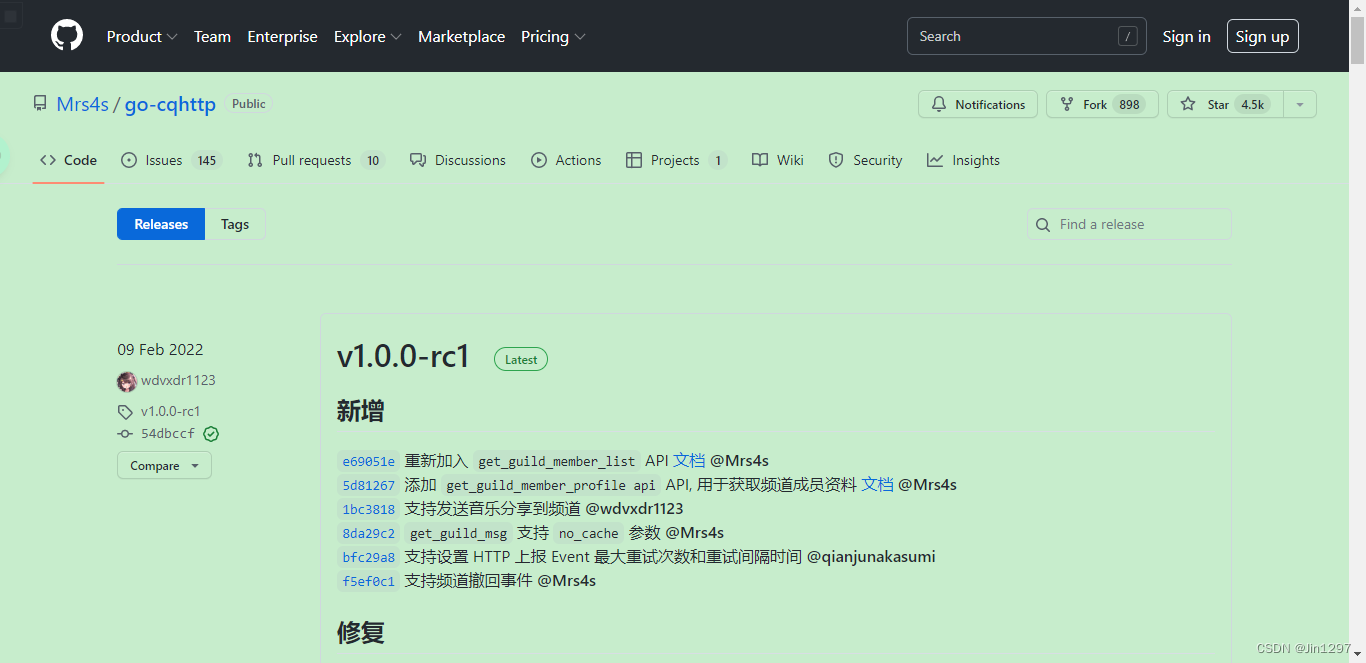Open the Wiki tab

778,160
